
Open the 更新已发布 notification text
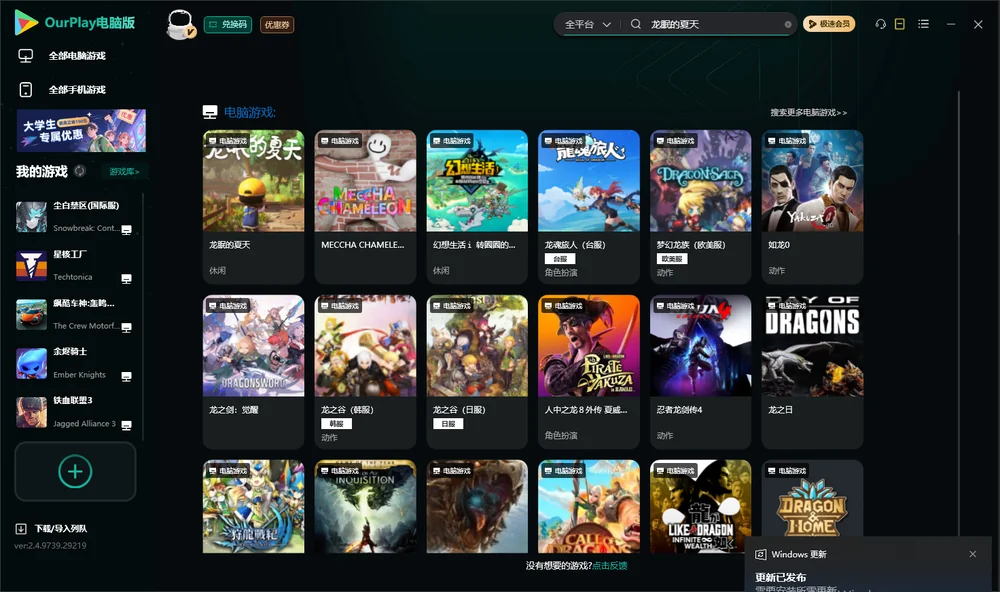coord(781,577)
